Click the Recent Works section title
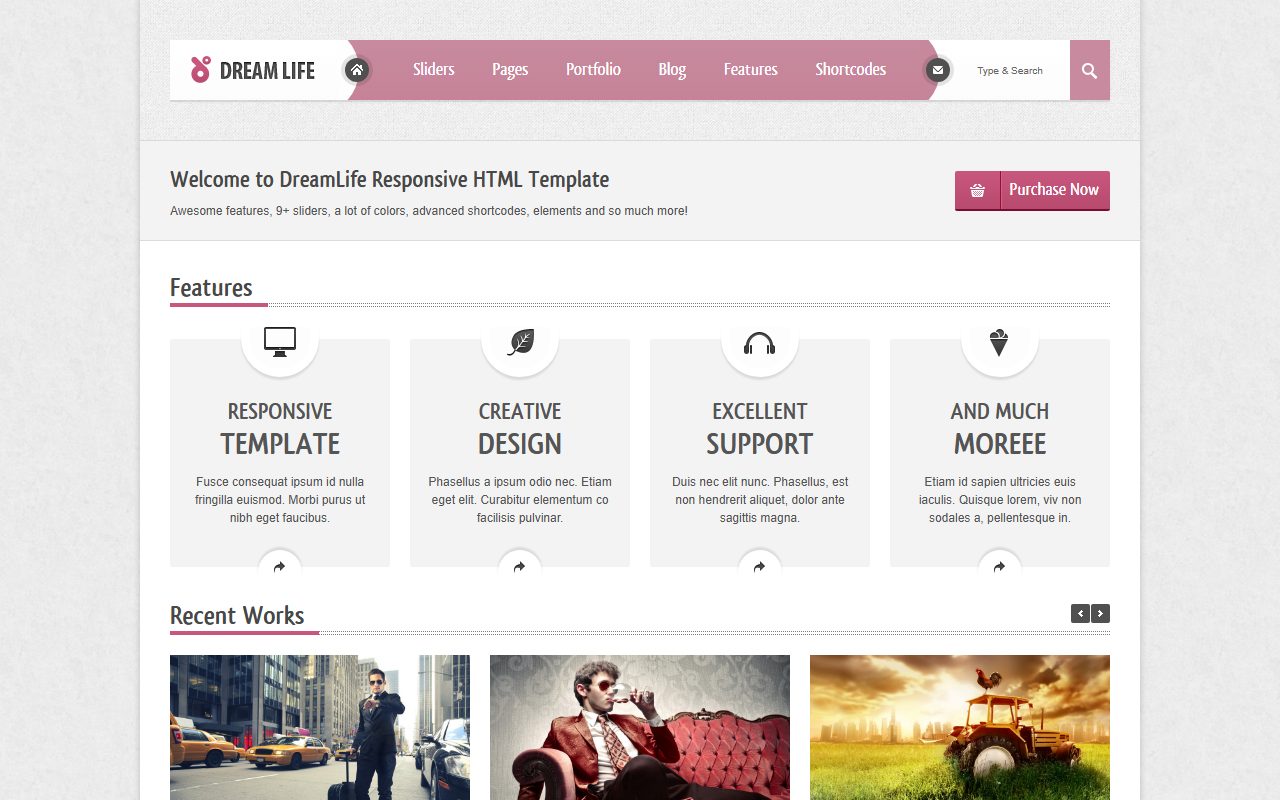 coord(237,615)
